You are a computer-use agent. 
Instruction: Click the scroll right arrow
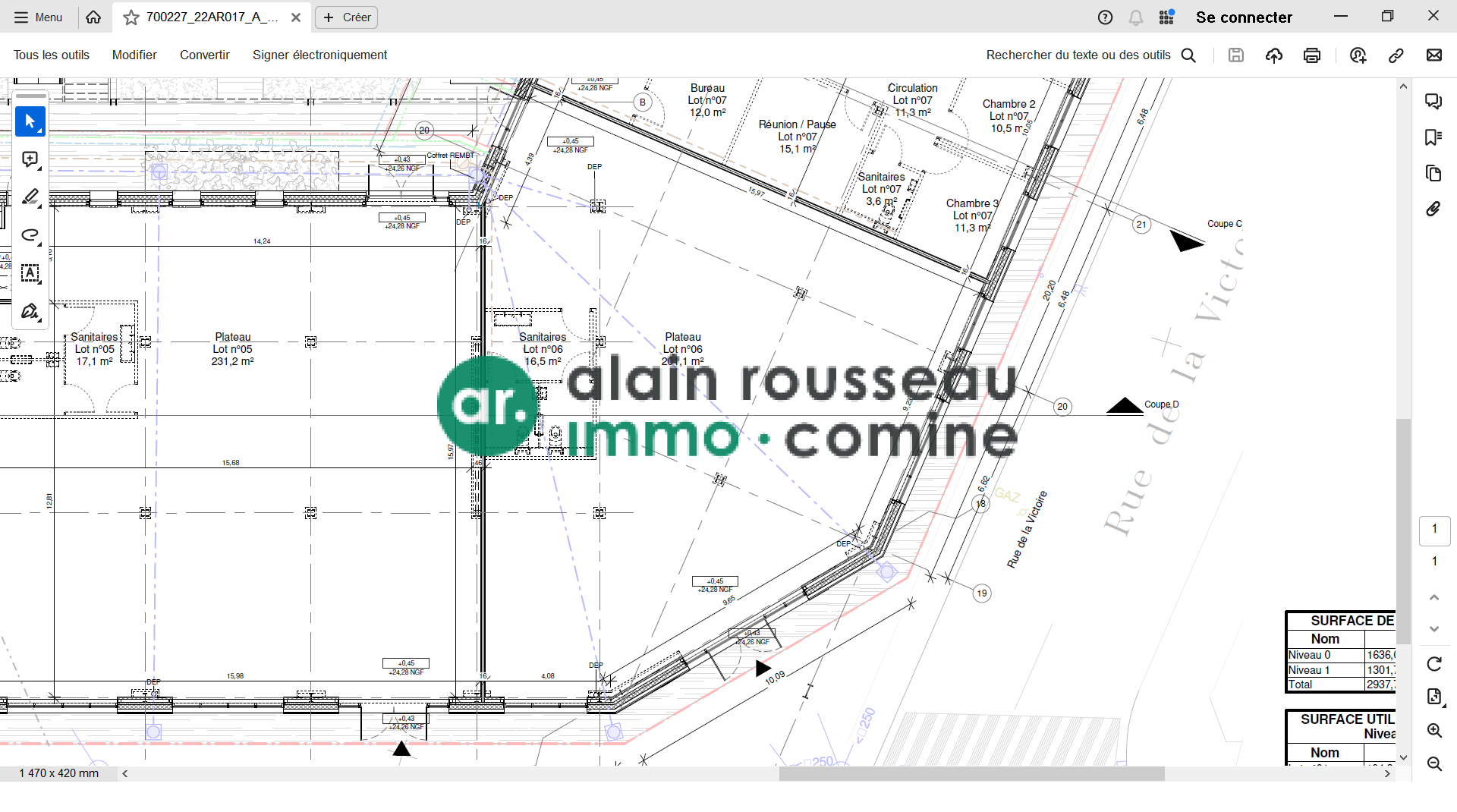tap(1388, 774)
